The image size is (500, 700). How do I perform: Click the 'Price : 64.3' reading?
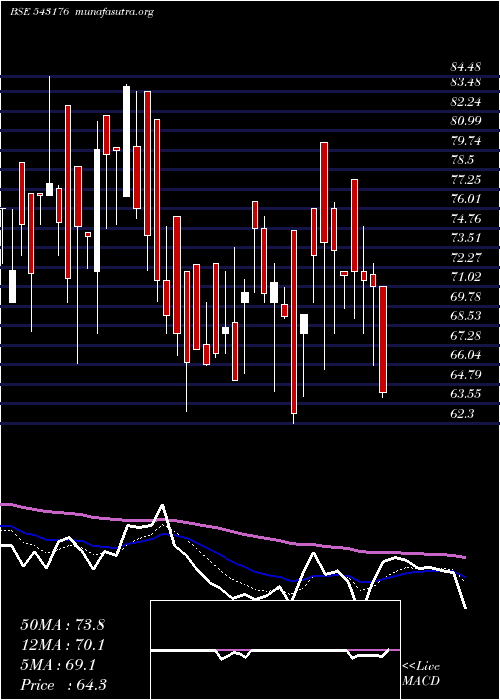coord(63,684)
